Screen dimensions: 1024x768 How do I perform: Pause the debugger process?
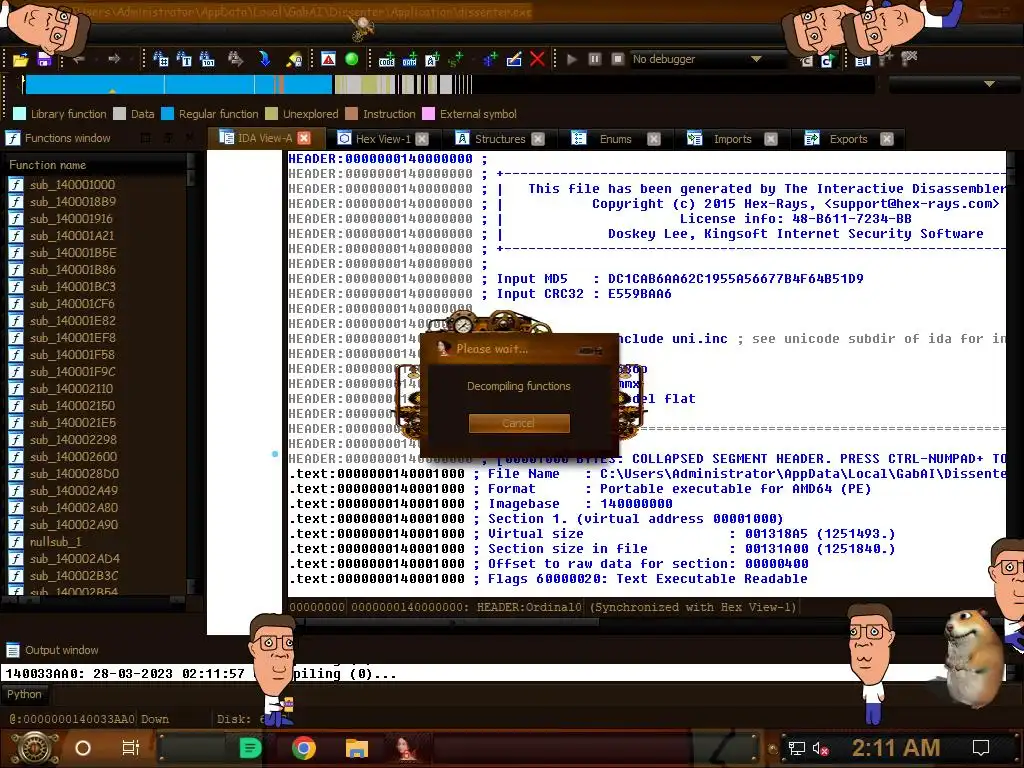595,59
